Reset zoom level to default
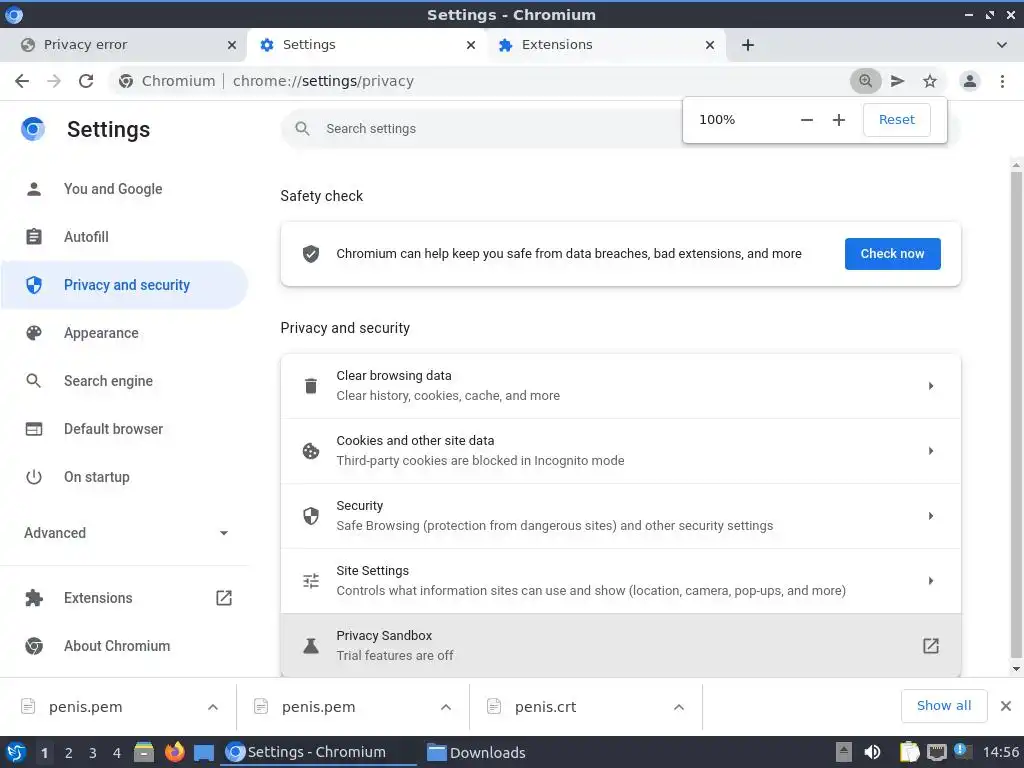The height and width of the screenshot is (768, 1024). coord(897,120)
